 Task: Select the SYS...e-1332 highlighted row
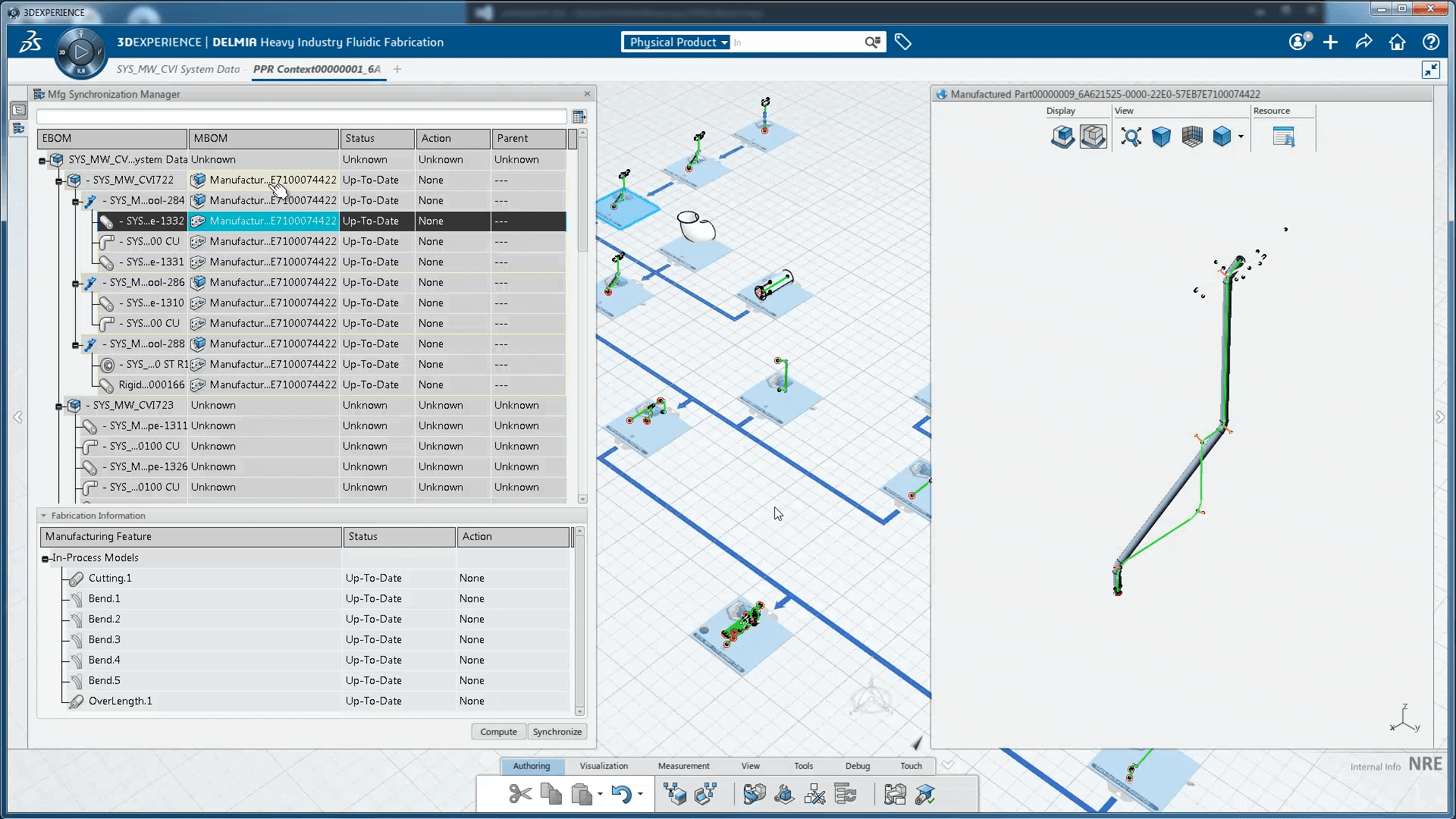coord(153,220)
